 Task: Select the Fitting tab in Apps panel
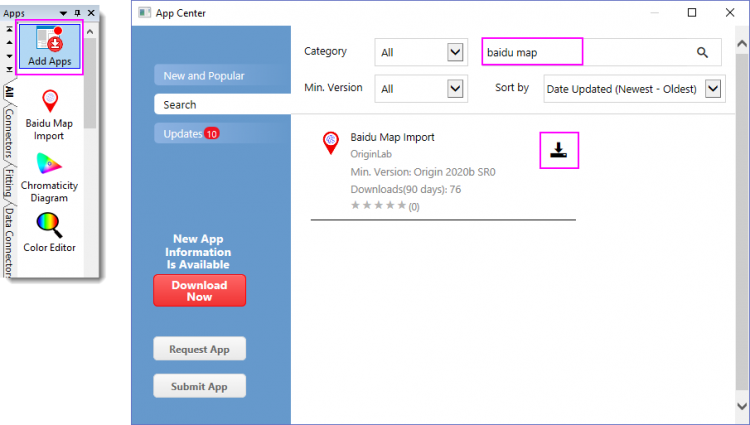(x=9, y=183)
